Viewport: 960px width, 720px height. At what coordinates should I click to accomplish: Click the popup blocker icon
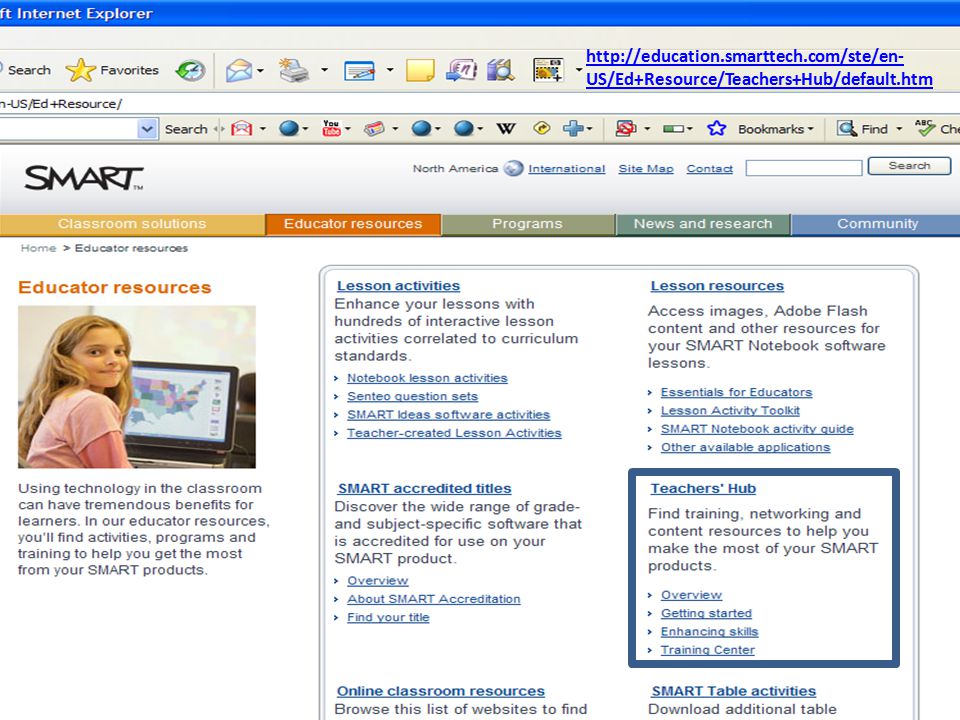point(625,129)
